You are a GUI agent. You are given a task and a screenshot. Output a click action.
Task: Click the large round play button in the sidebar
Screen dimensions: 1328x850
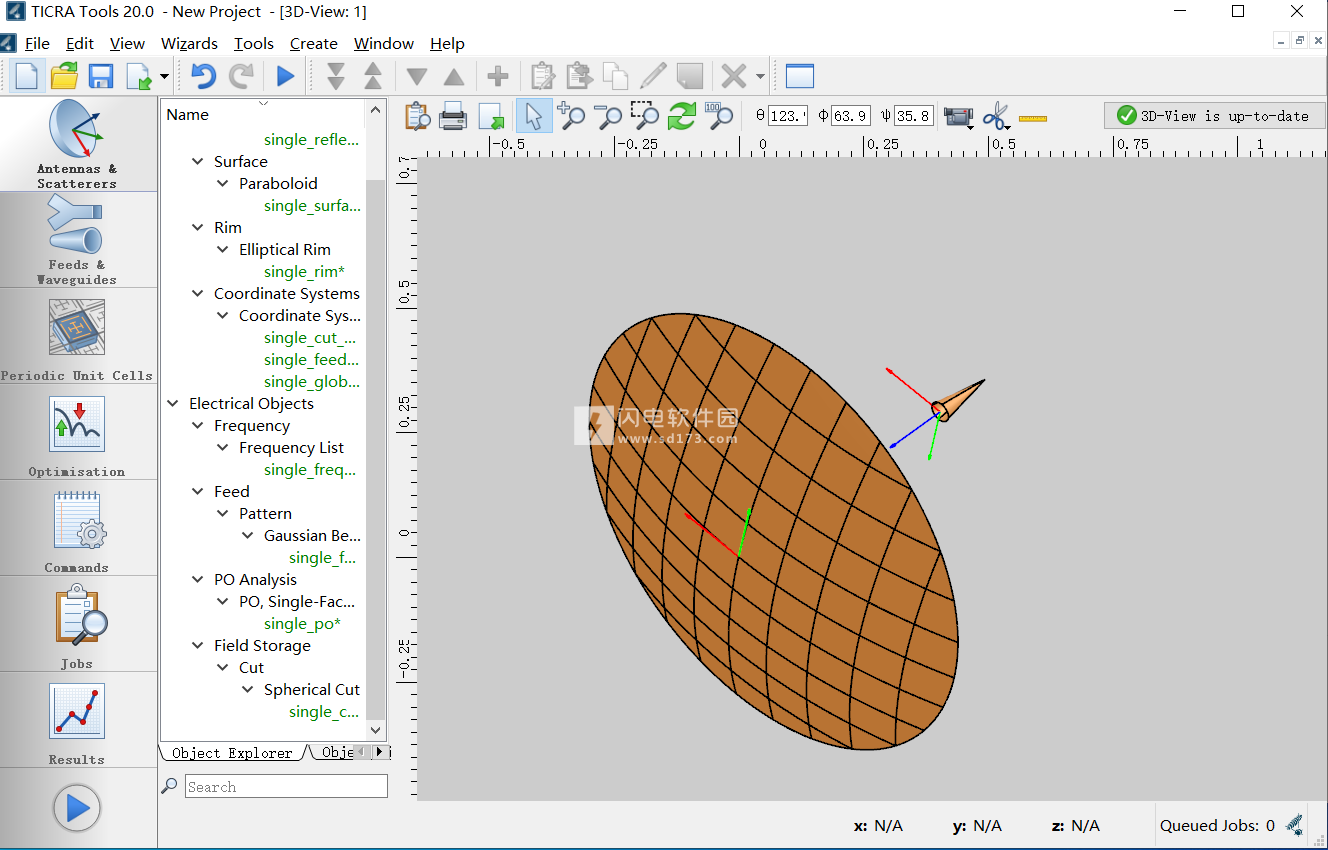(77, 807)
